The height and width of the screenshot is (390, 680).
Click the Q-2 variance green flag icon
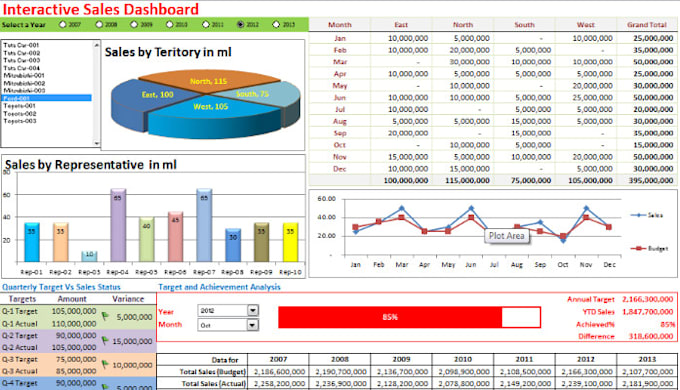click(x=105, y=341)
